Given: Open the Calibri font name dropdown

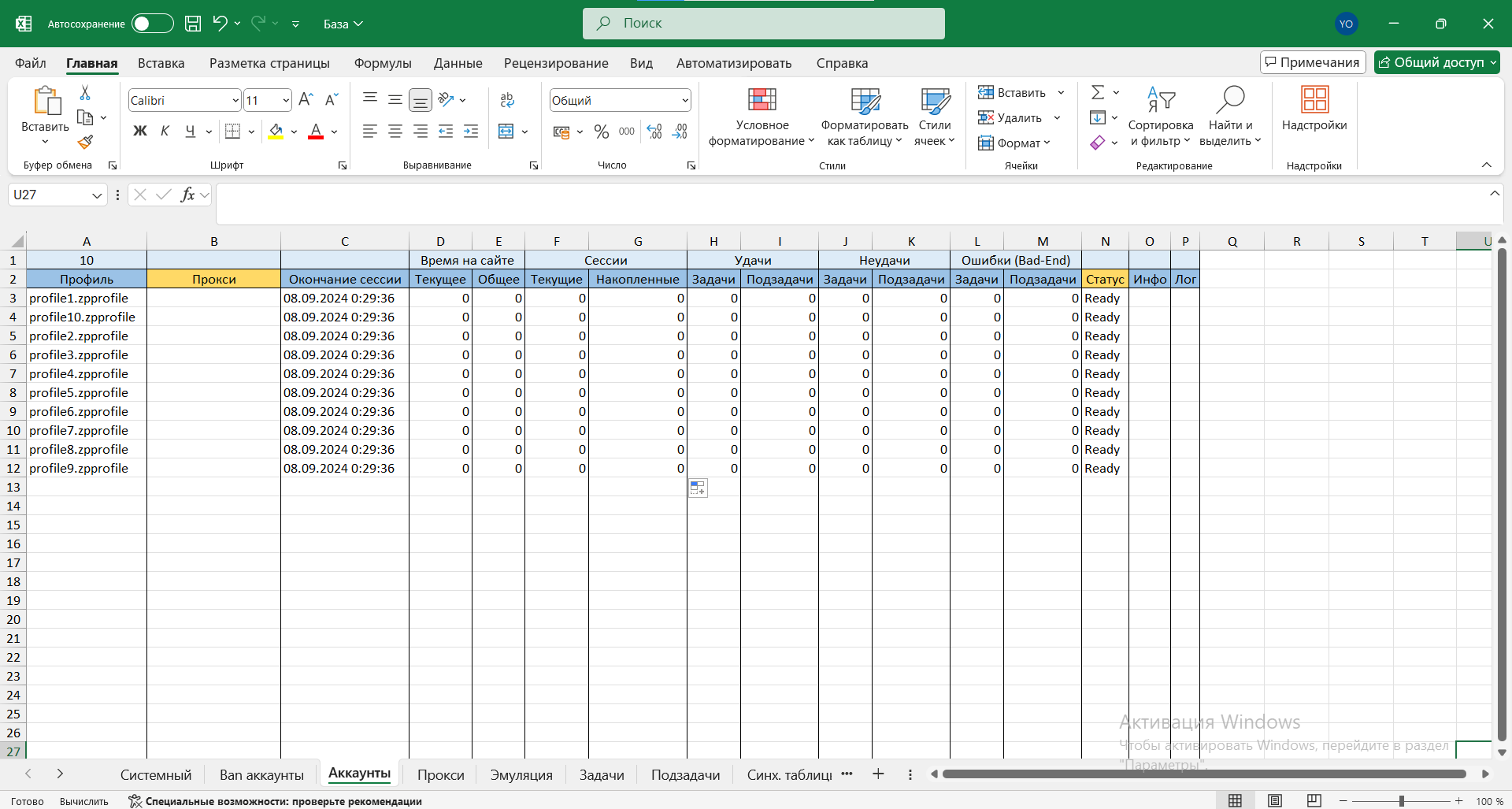Looking at the screenshot, I should click(x=235, y=100).
